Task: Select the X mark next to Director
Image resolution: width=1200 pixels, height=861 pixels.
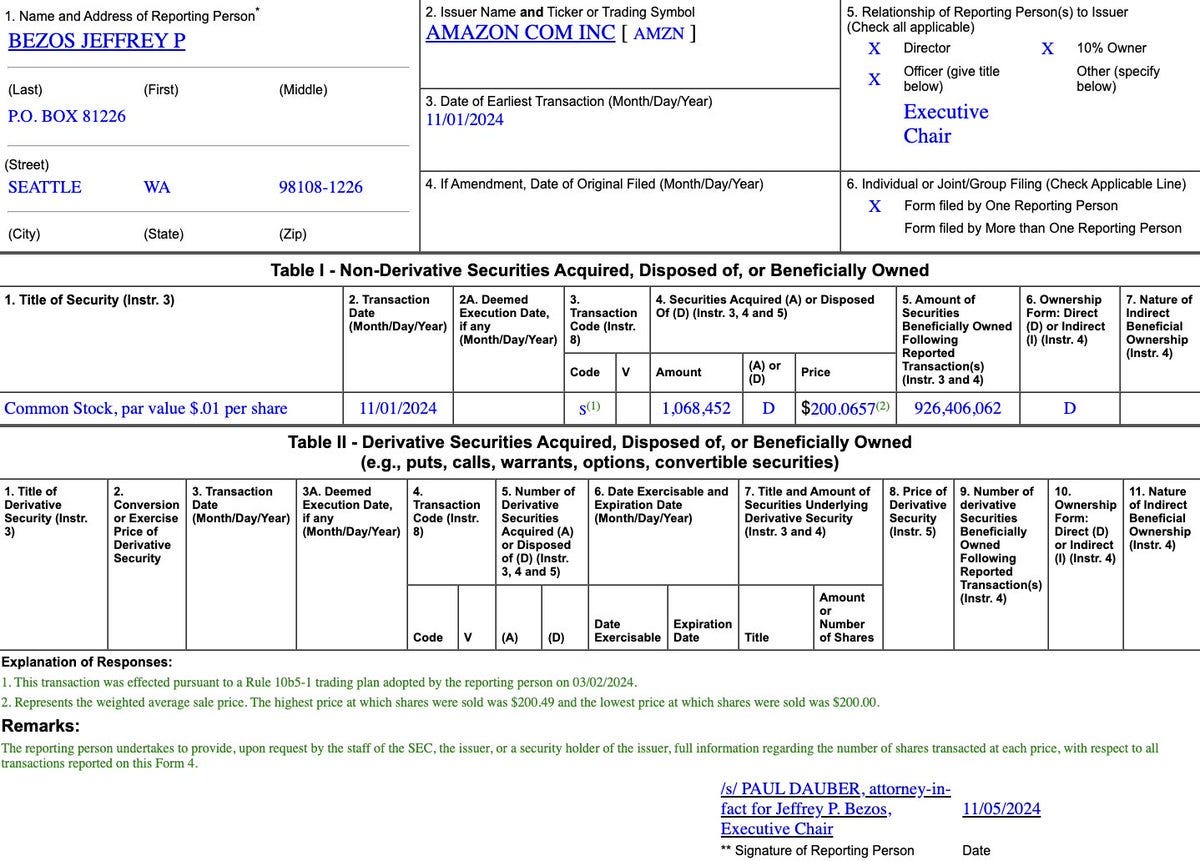Action: 874,48
